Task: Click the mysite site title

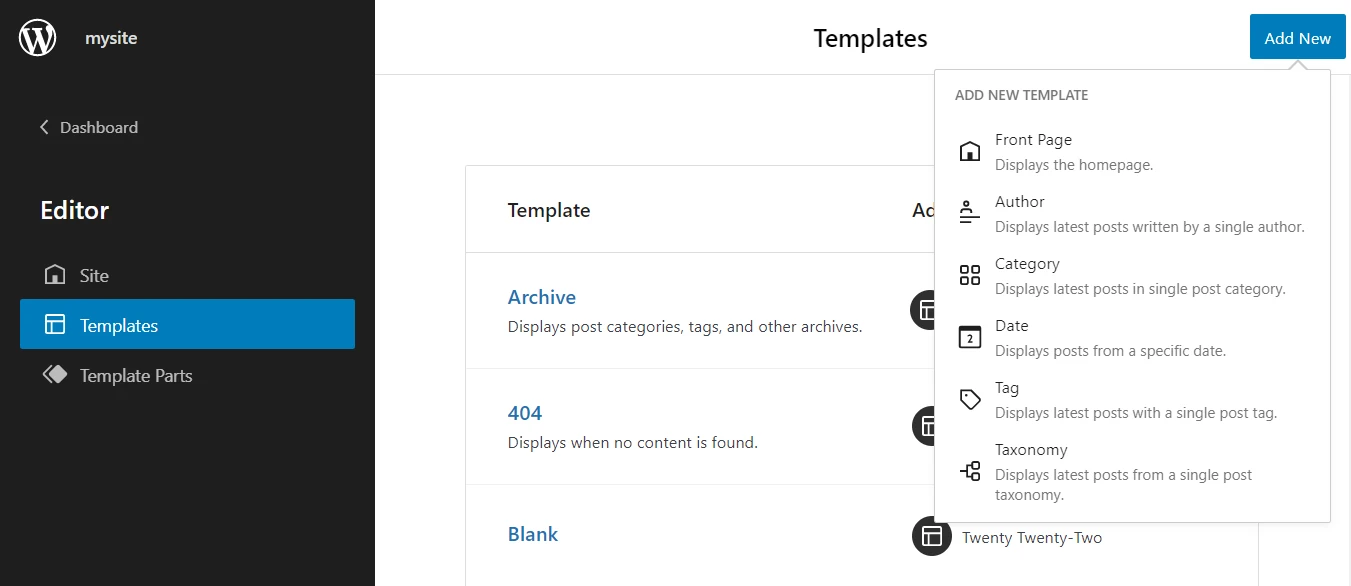Action: click(x=111, y=38)
